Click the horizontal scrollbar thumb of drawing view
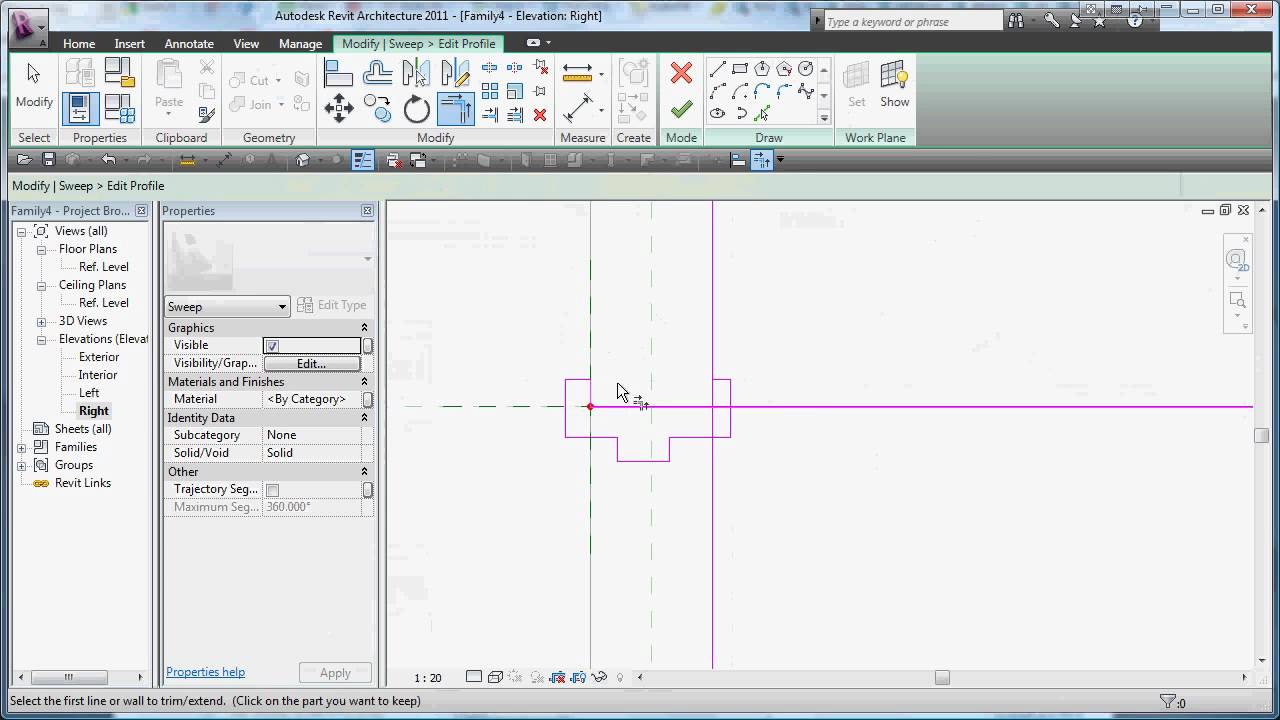The width and height of the screenshot is (1280, 720). (x=942, y=677)
